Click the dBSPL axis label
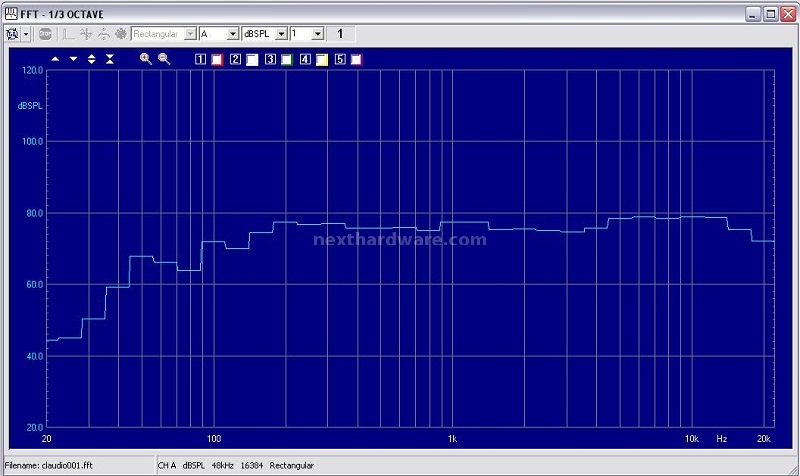Viewport: 800px width, 476px height. [x=30, y=106]
